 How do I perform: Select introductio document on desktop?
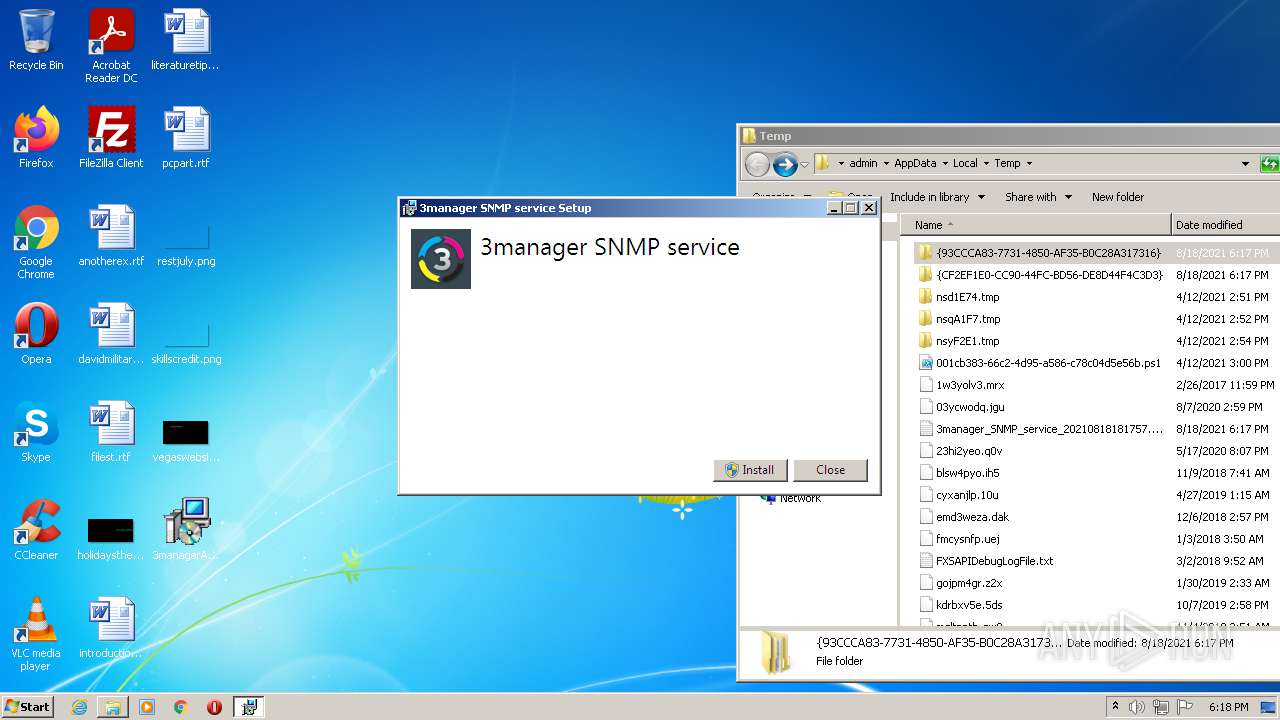pos(111,628)
